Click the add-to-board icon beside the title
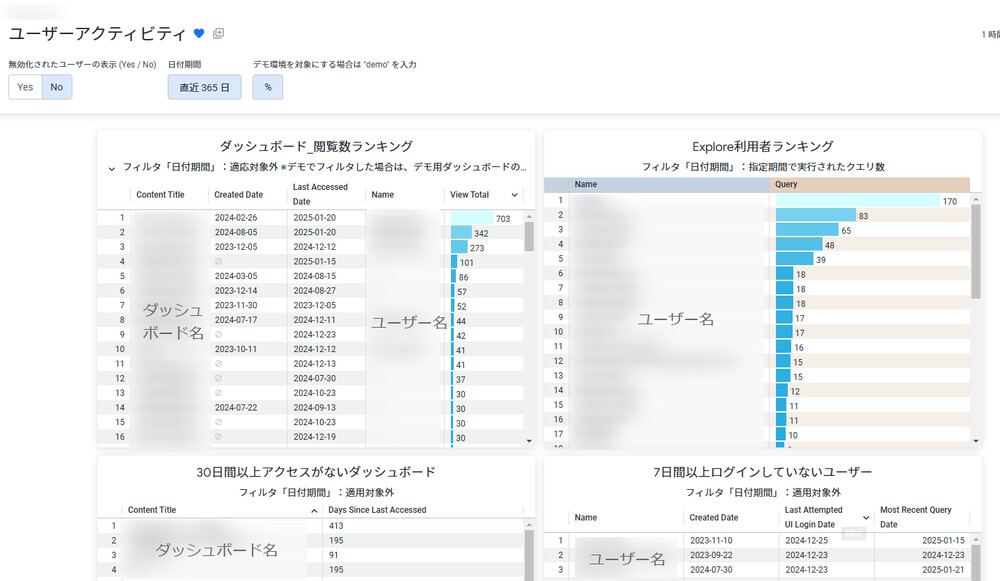Image resolution: width=1000 pixels, height=581 pixels. tap(219, 34)
